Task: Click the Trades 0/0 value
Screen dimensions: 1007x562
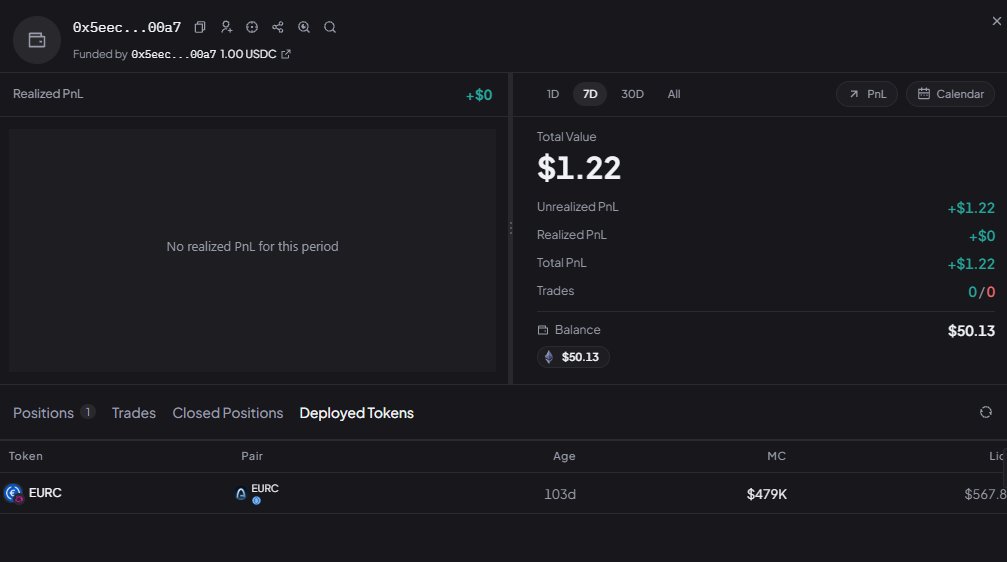Action: pyautogui.click(x=981, y=292)
